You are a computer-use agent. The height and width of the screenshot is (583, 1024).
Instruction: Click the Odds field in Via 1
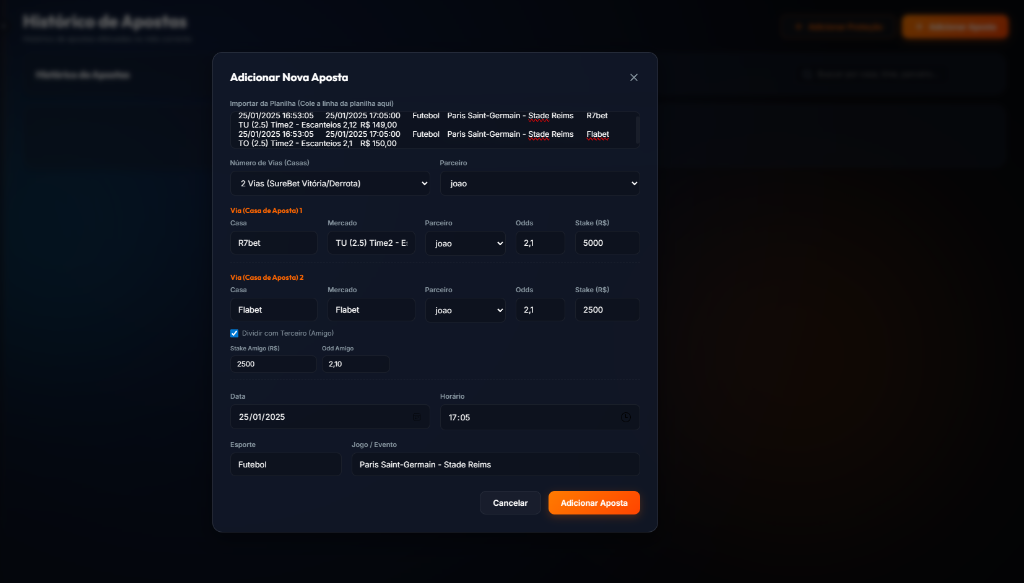pyautogui.click(x=540, y=243)
